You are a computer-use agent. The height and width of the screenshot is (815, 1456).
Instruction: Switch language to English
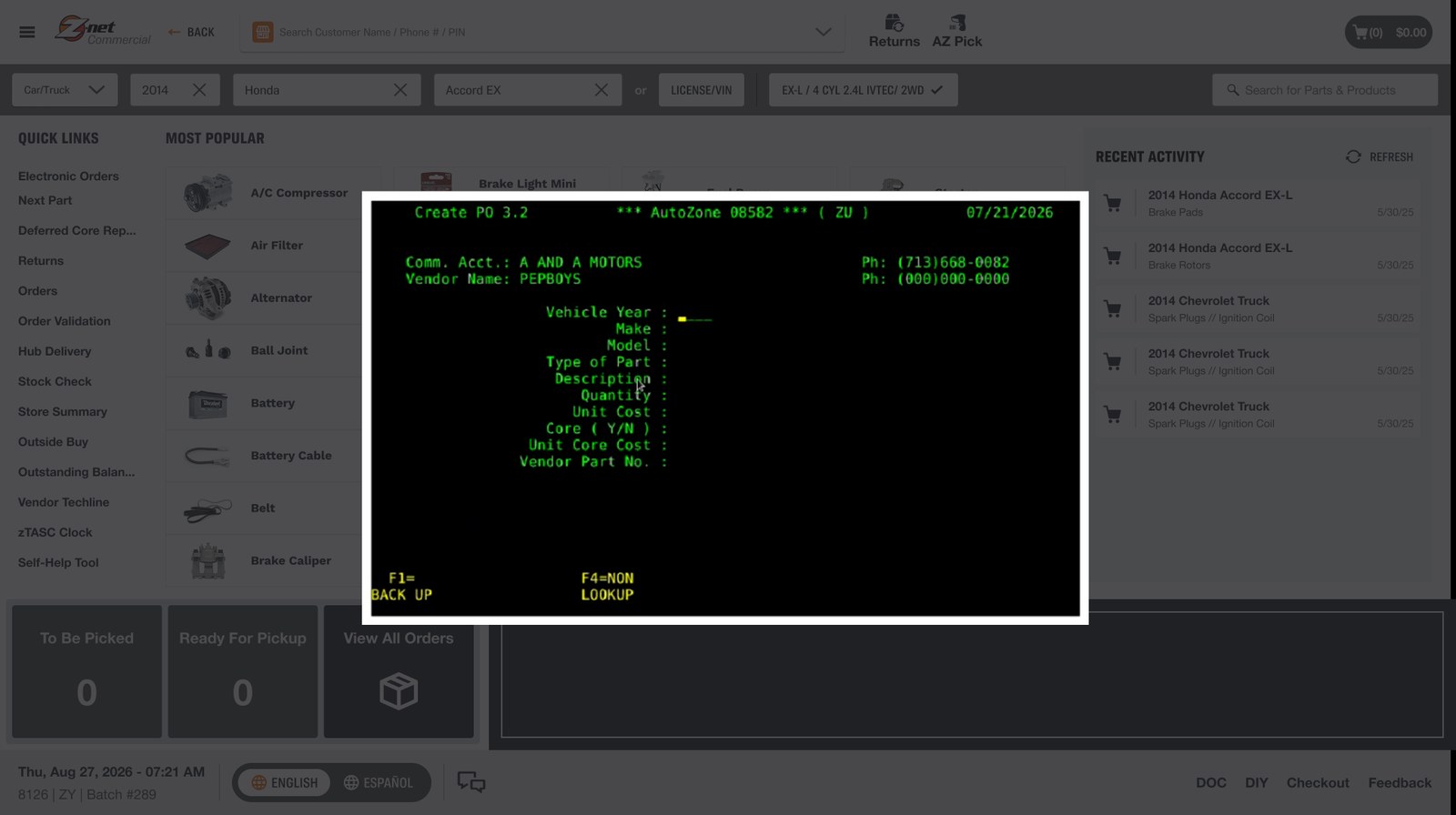click(x=284, y=782)
